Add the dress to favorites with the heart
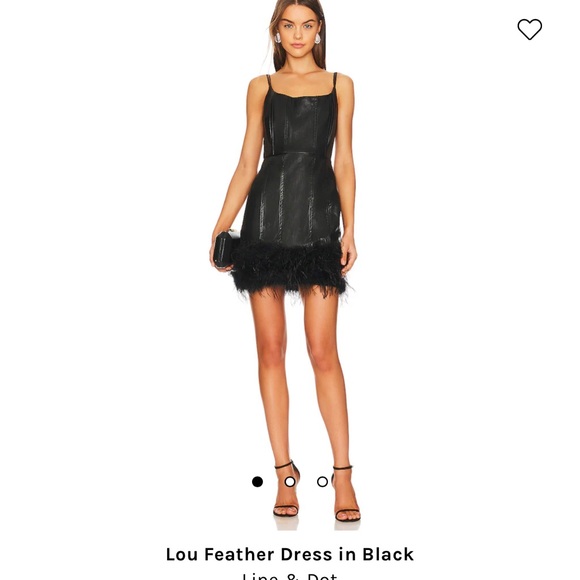The height and width of the screenshot is (580, 580). point(529,29)
